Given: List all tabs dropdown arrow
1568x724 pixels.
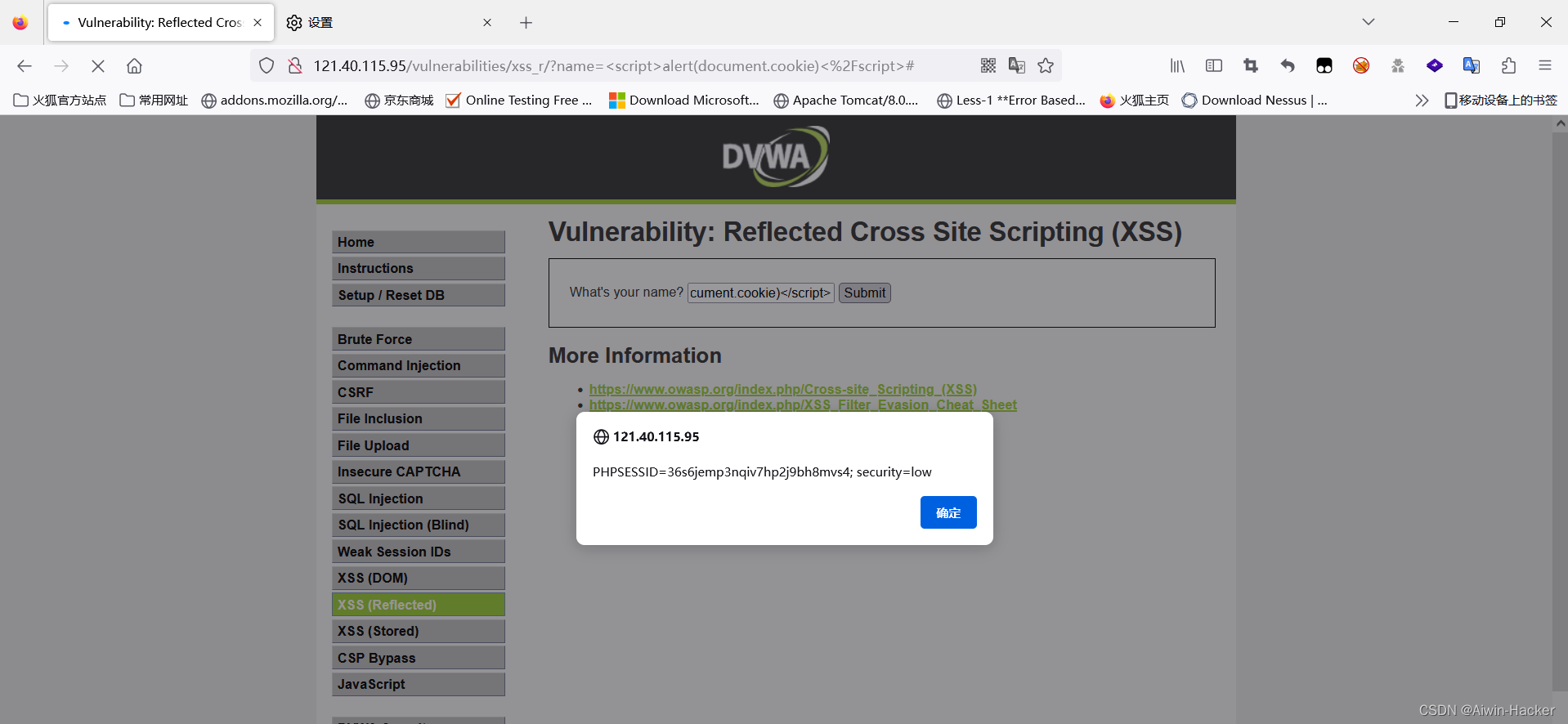Looking at the screenshot, I should (x=1369, y=22).
